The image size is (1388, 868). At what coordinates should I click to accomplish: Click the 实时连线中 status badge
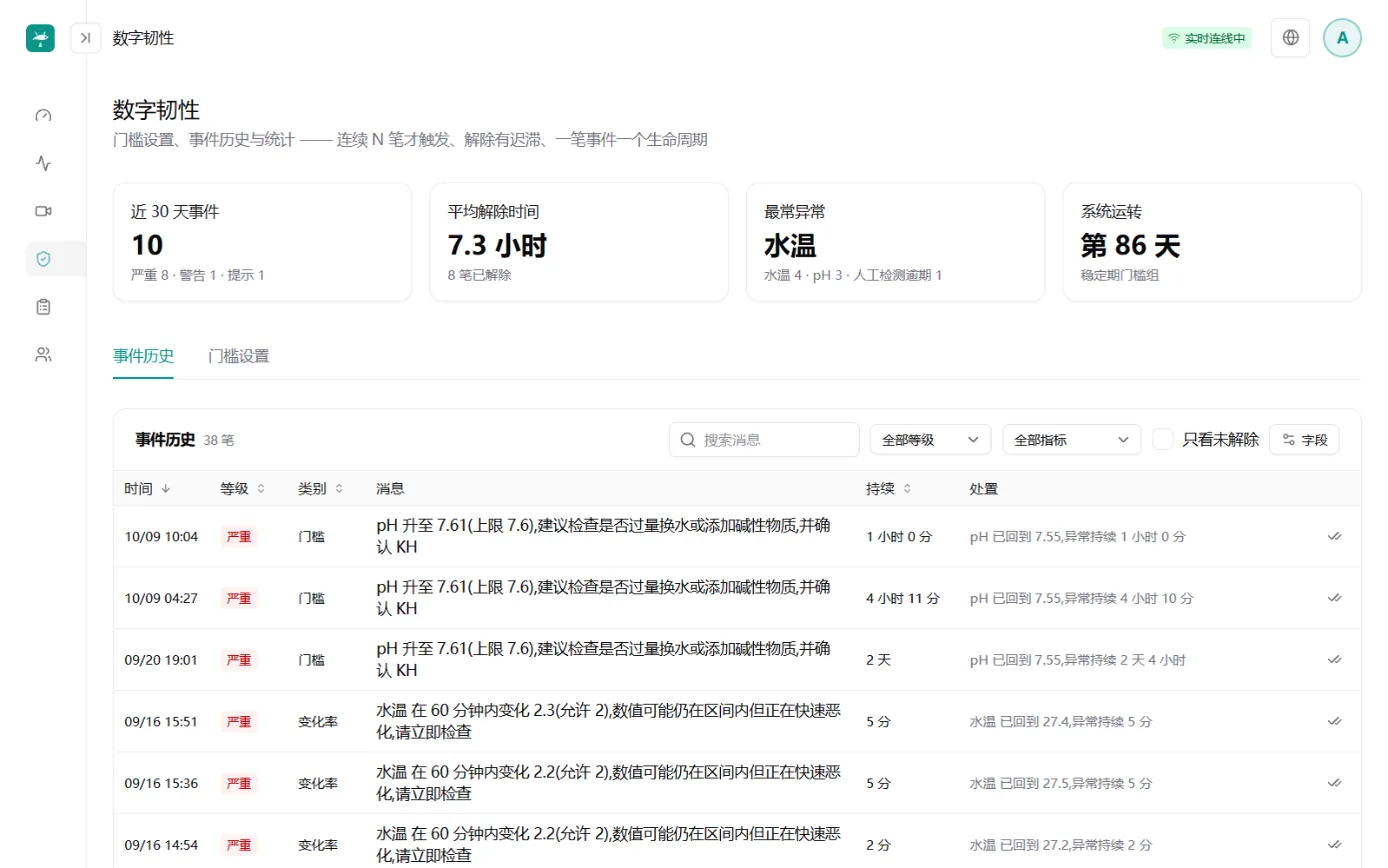pos(1207,38)
